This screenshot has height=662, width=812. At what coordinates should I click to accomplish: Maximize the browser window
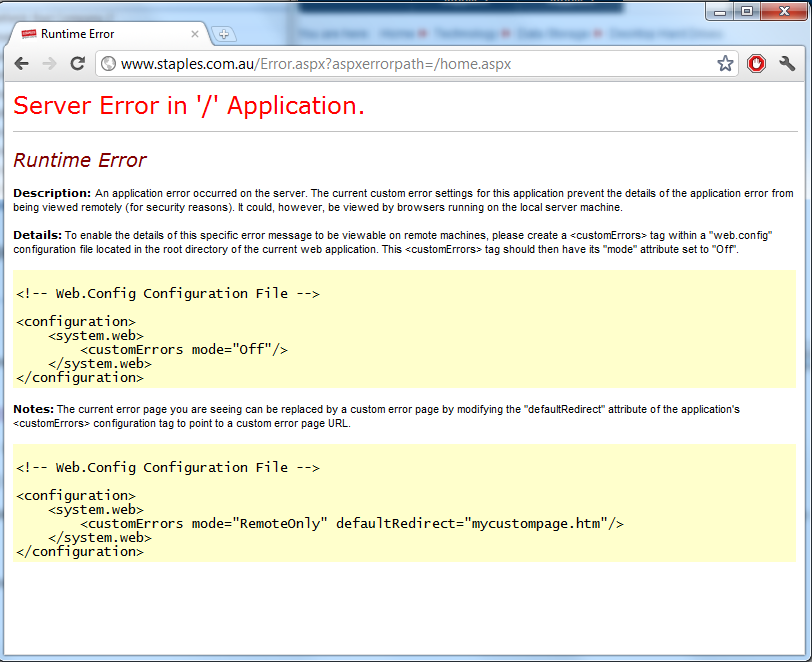747,11
